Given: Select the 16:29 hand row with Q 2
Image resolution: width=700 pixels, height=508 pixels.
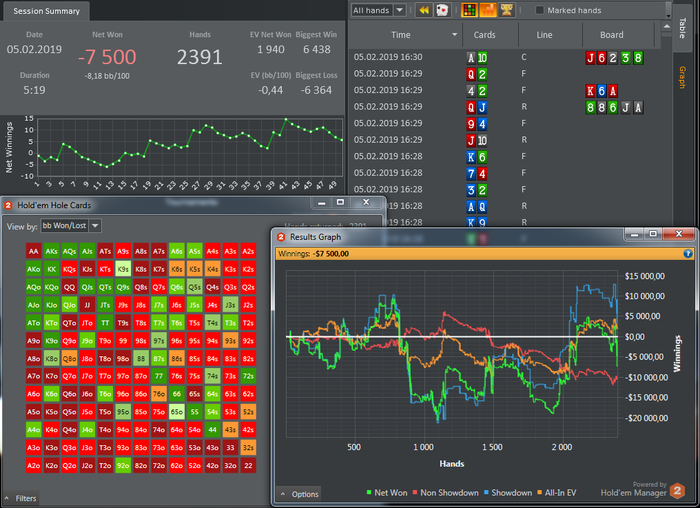Looking at the screenshot, I should 504,74.
